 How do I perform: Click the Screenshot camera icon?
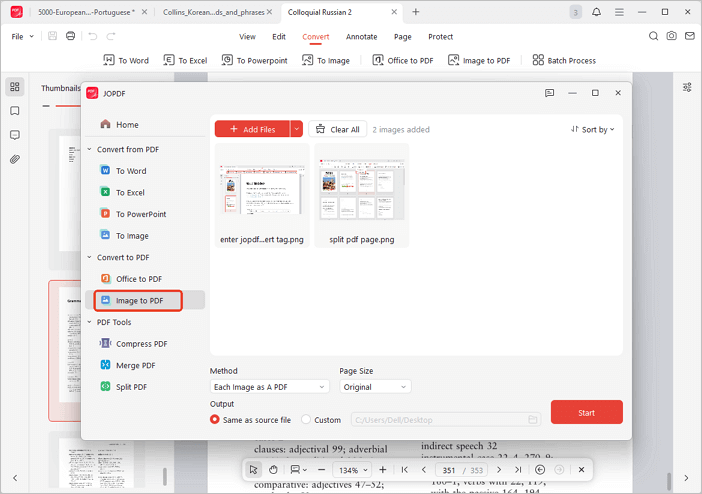coord(672,36)
